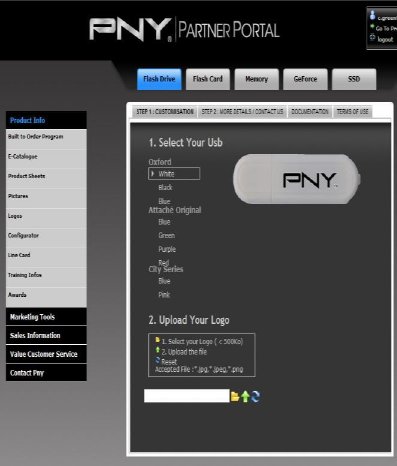This screenshot has width=397, height=466.
Task: Click the 'Reset' instruction text
Action: 169,362
